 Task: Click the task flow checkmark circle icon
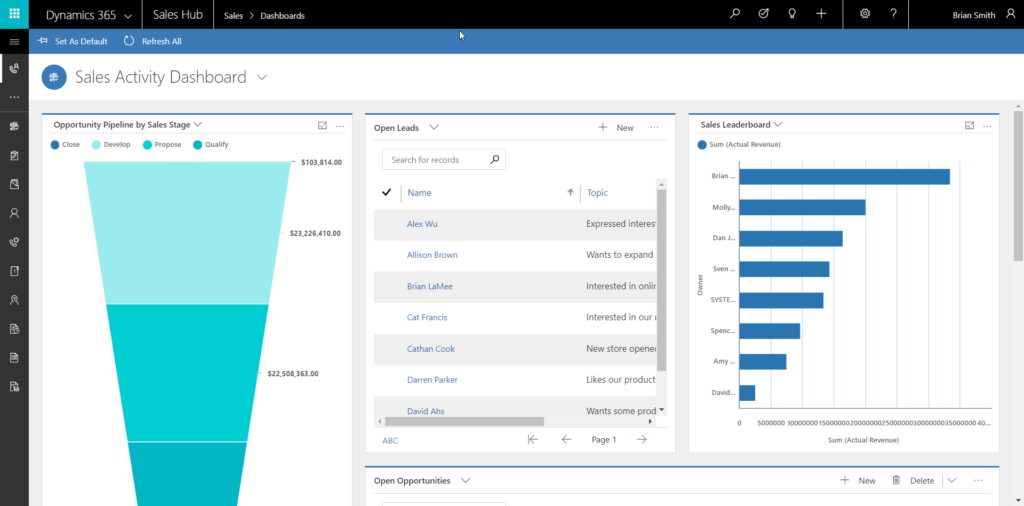point(764,14)
